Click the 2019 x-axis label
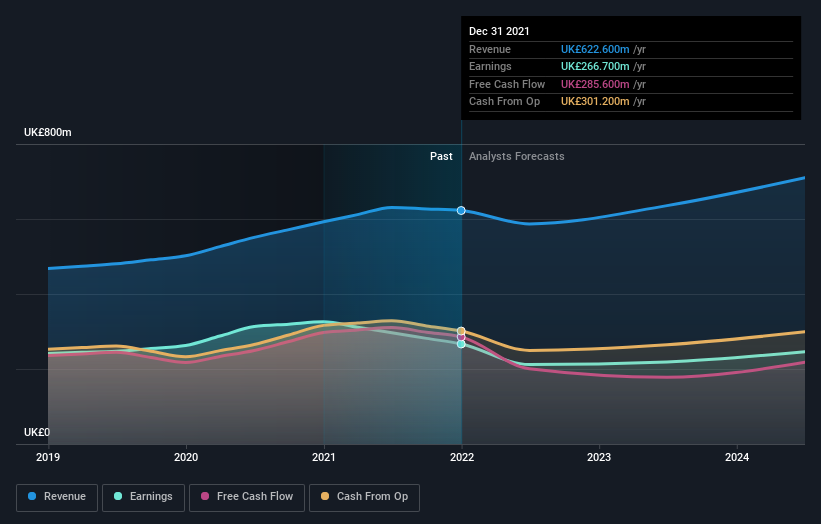The width and height of the screenshot is (821, 524). point(48,458)
